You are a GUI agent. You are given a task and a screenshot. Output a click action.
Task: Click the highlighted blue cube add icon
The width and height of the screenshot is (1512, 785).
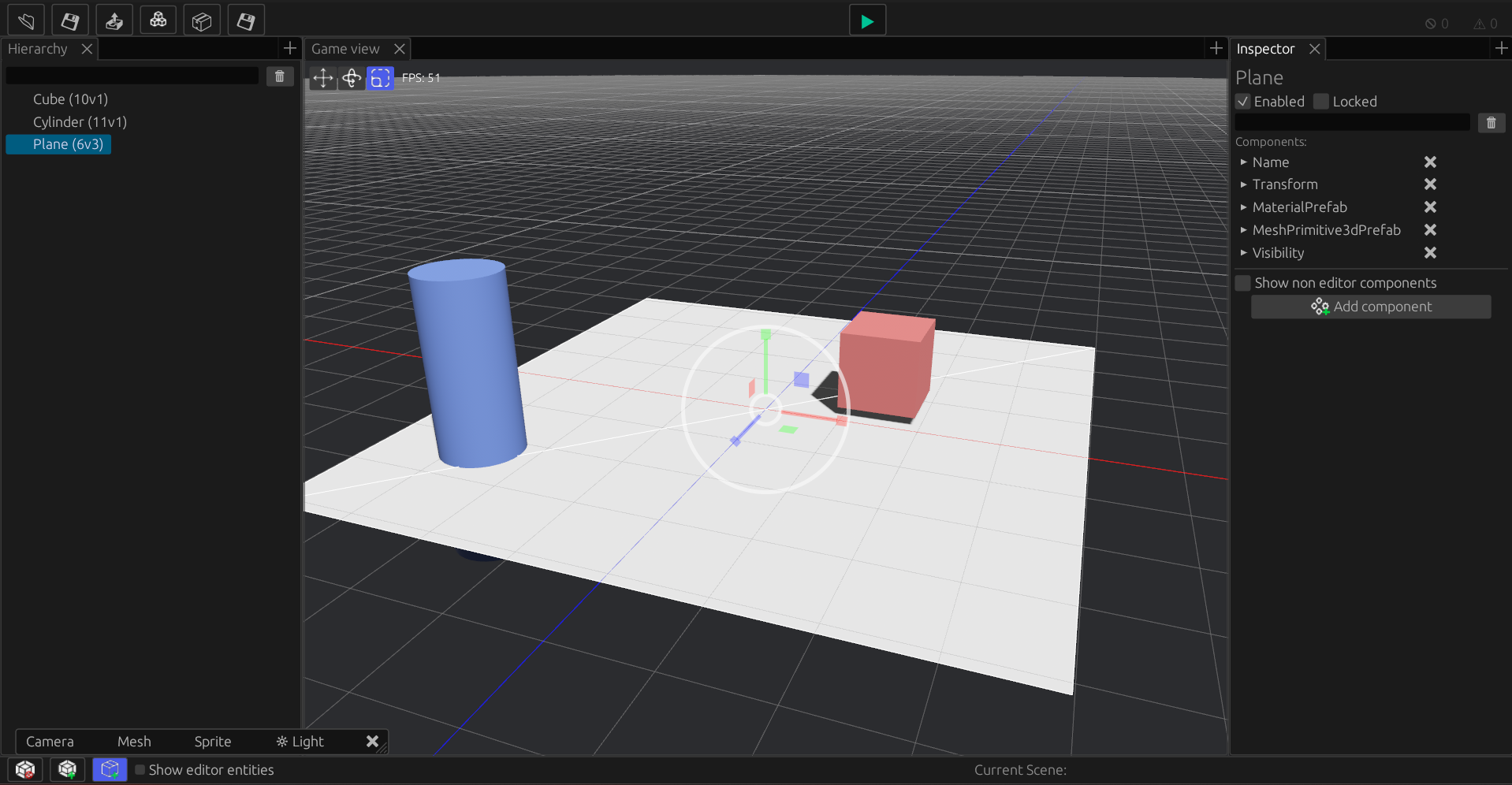[110, 769]
